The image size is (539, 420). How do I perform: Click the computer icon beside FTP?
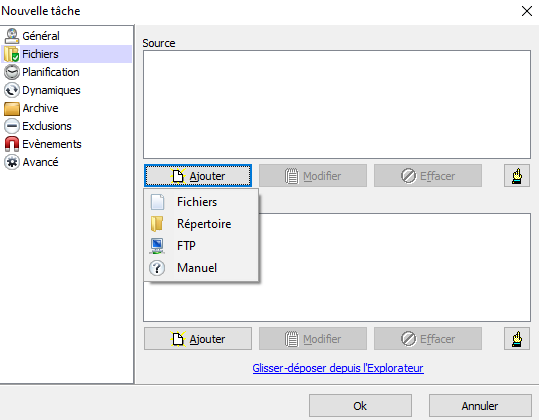(x=157, y=246)
